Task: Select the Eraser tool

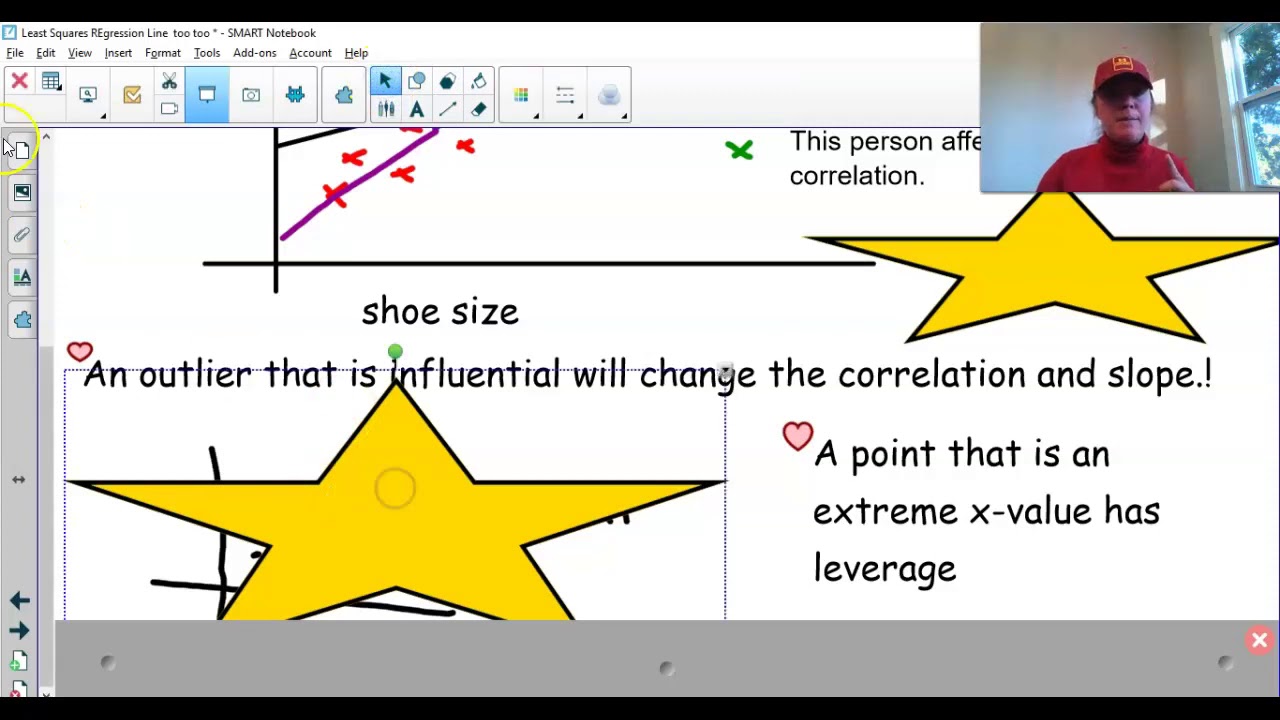Action: point(479,109)
